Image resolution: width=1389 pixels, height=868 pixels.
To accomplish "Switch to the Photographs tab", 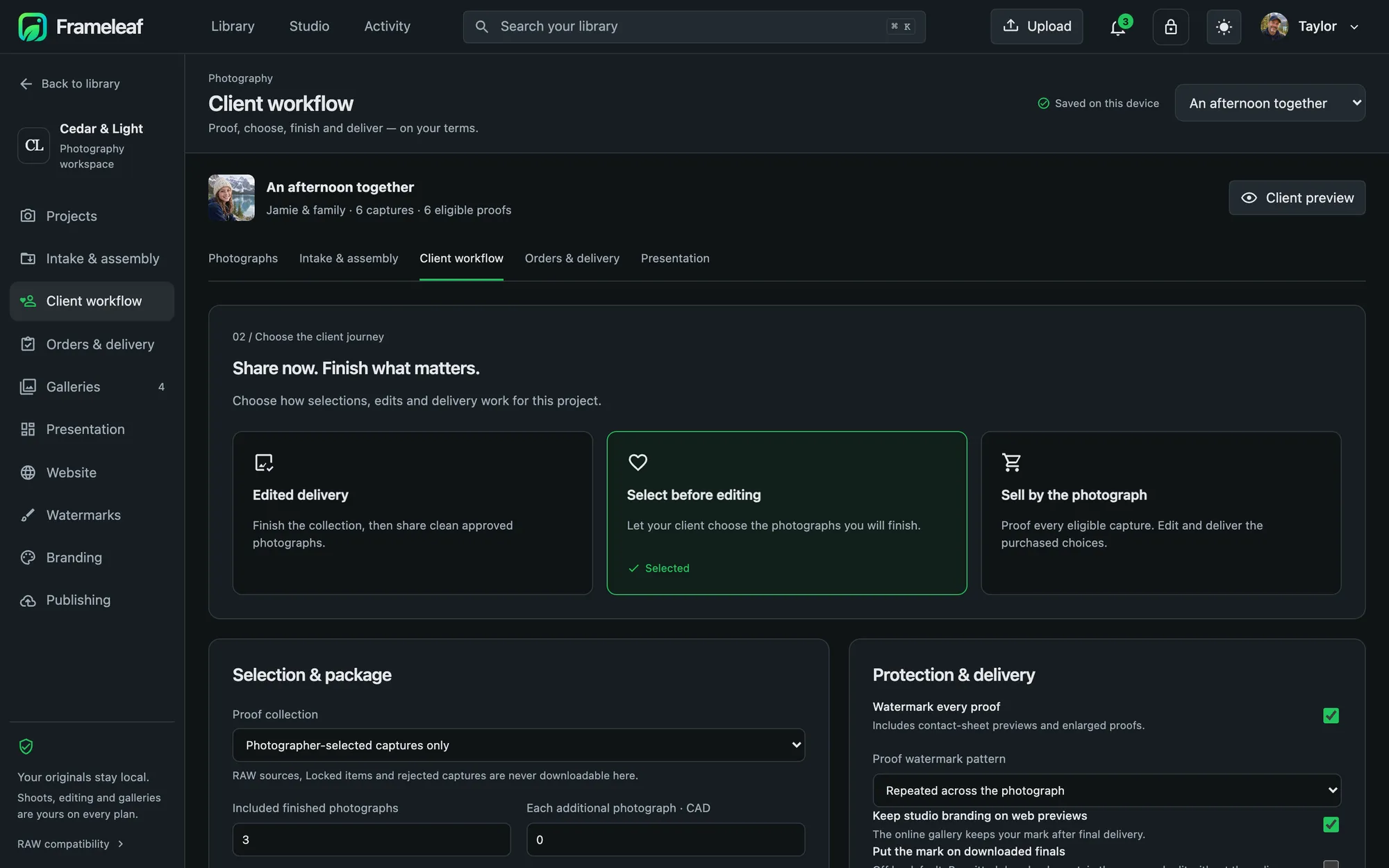I will [243, 258].
